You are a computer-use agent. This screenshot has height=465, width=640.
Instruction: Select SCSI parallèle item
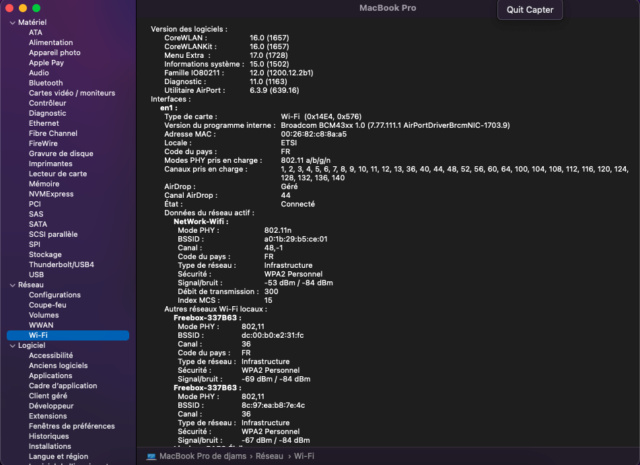(x=53, y=234)
